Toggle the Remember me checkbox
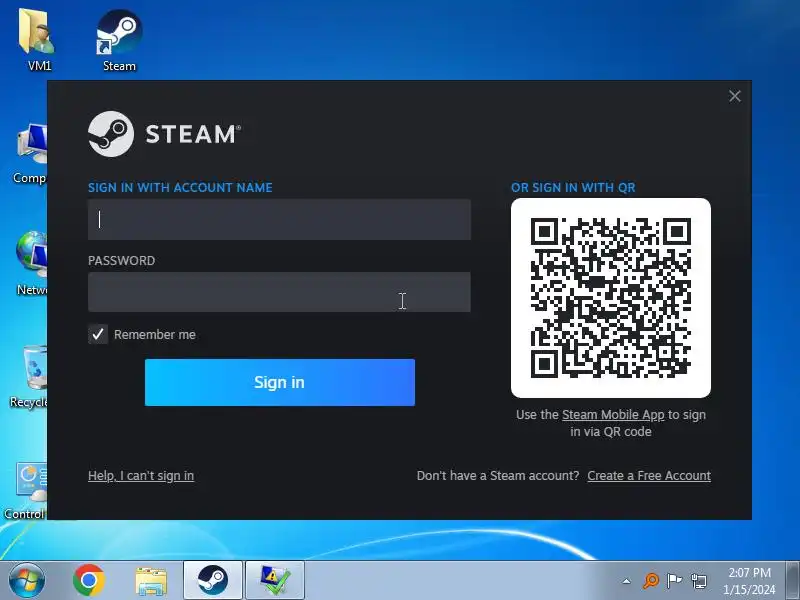Image resolution: width=800 pixels, height=600 pixels. pyautogui.click(x=98, y=334)
